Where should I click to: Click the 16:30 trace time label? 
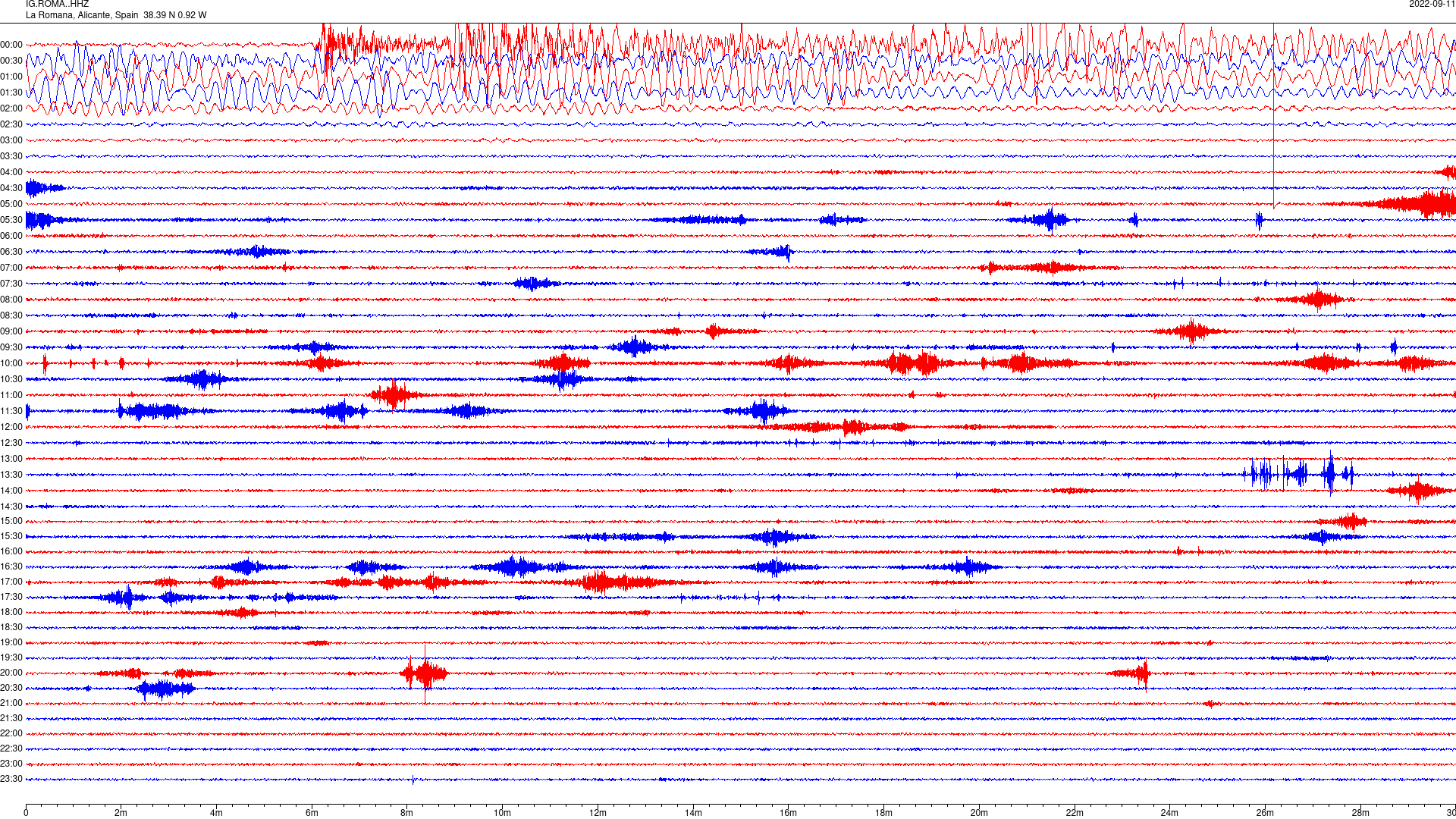[x=11, y=566]
